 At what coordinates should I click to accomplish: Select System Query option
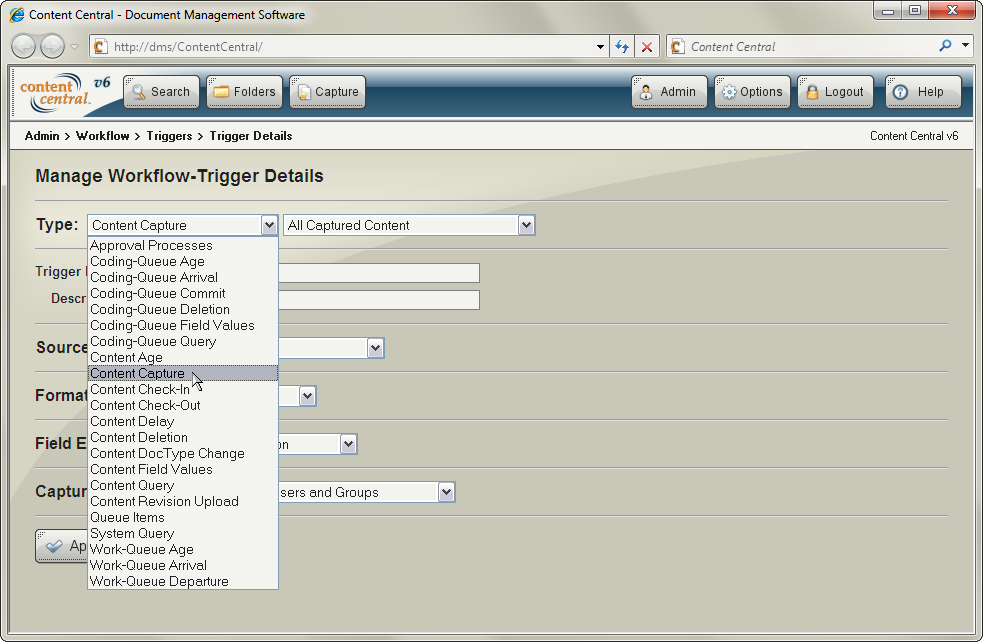[x=182, y=533]
